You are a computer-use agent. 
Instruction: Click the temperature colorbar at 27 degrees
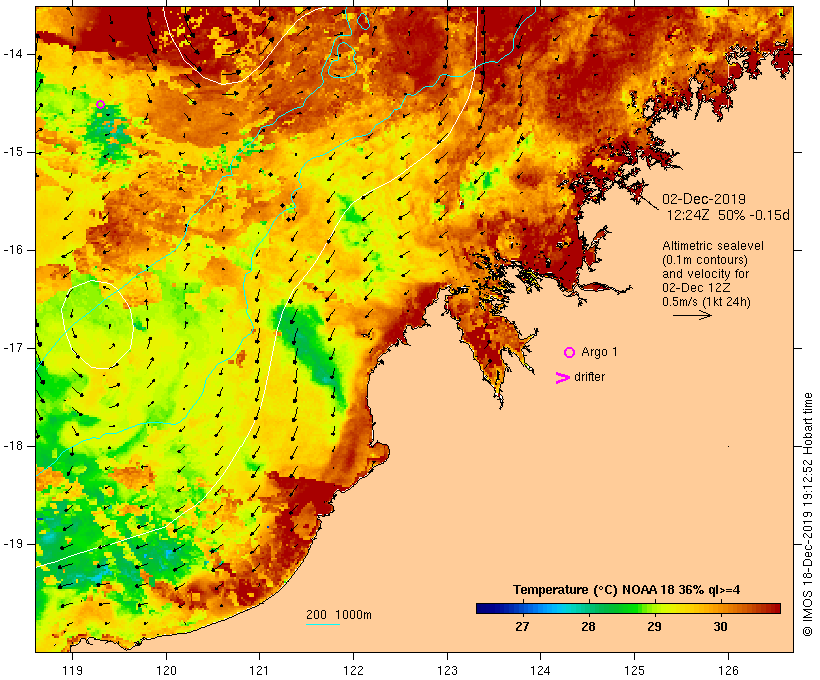pyautogui.click(x=522, y=608)
